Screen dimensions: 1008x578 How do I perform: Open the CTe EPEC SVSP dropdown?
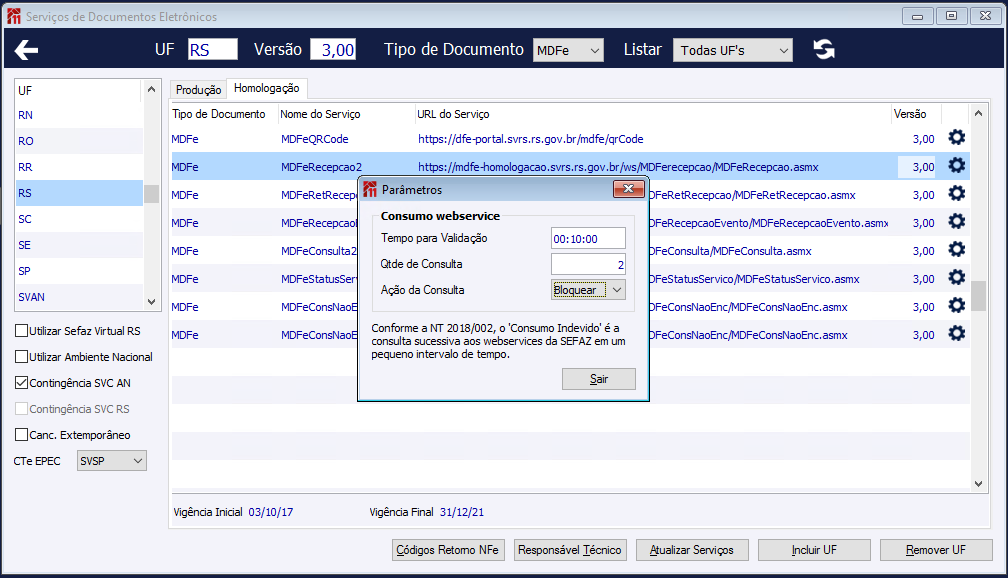click(x=112, y=460)
